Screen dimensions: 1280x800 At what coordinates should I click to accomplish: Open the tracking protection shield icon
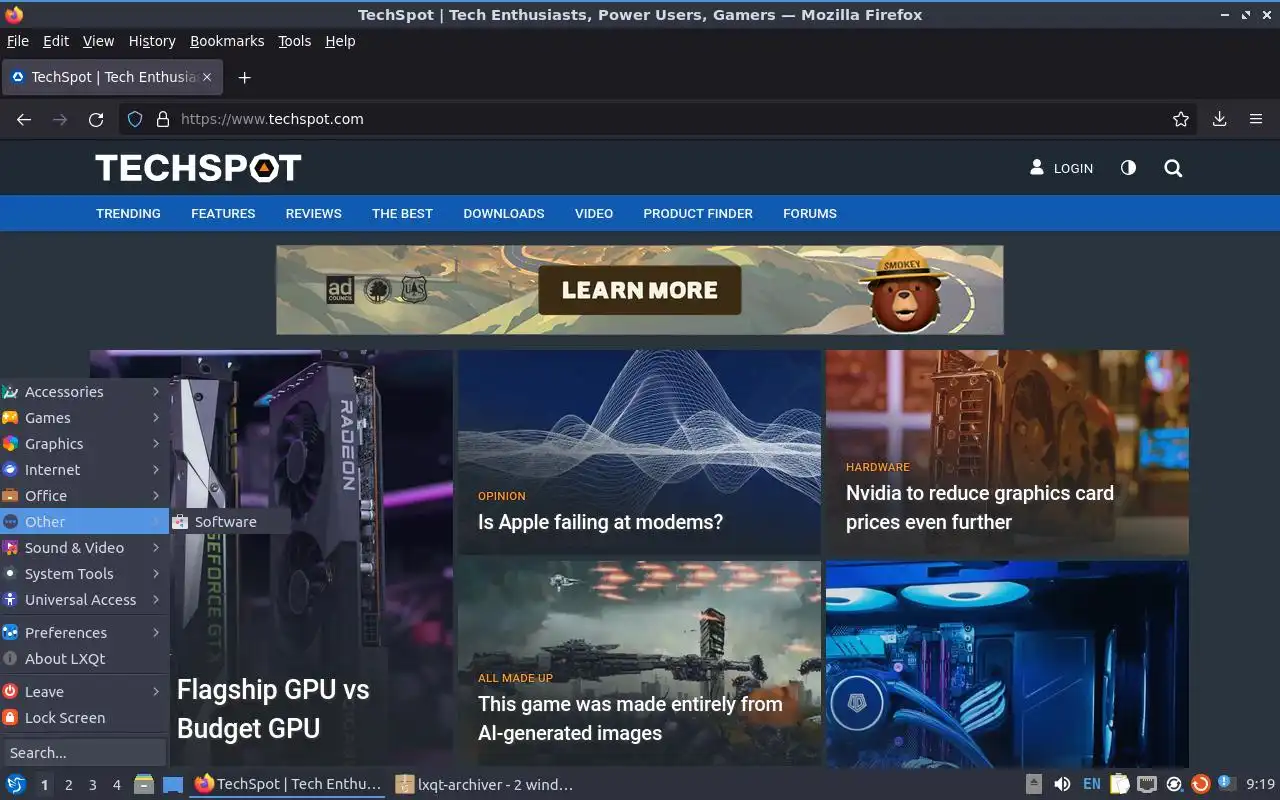pos(136,119)
